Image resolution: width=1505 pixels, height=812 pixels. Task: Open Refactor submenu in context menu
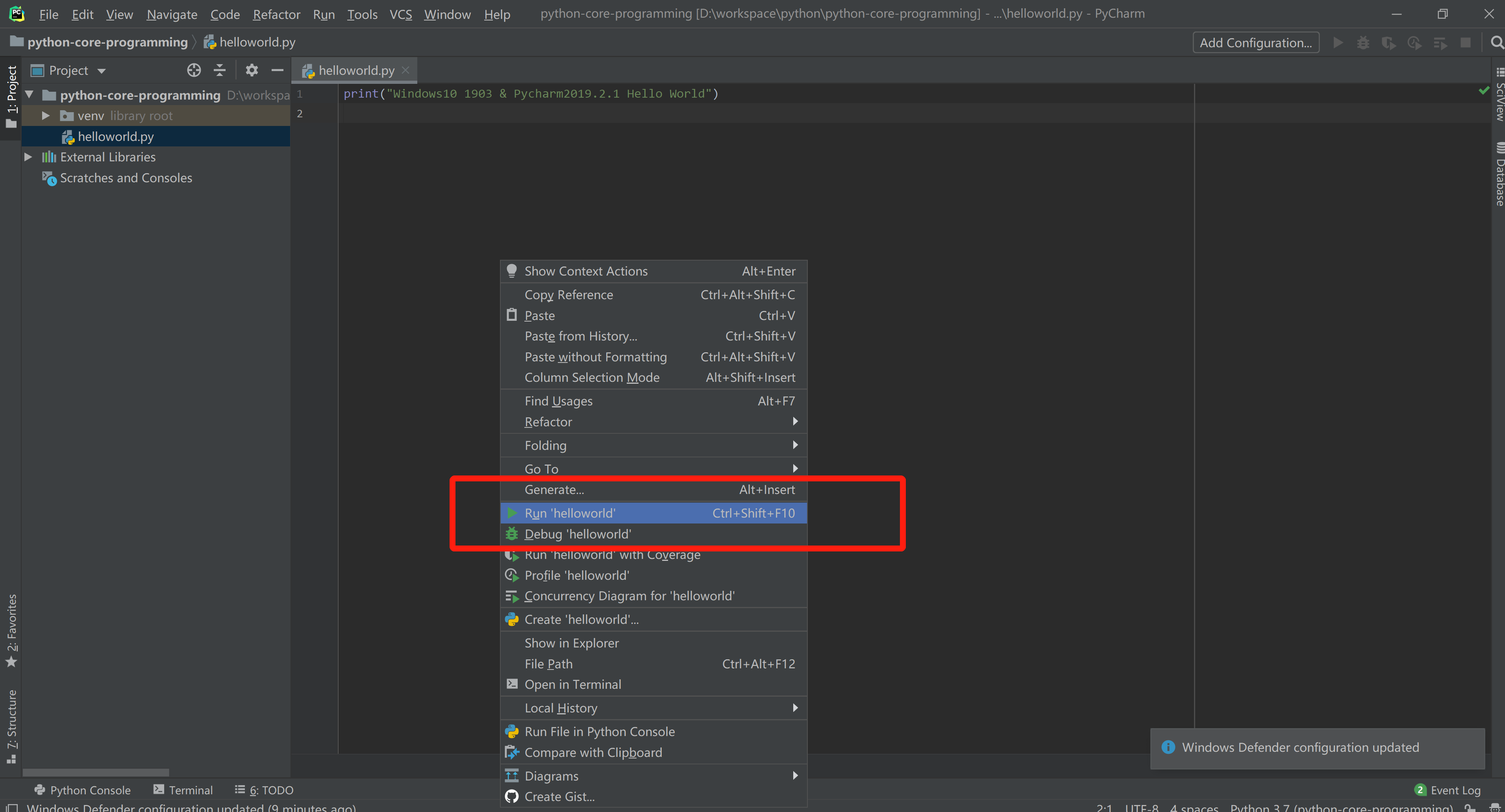pos(653,422)
